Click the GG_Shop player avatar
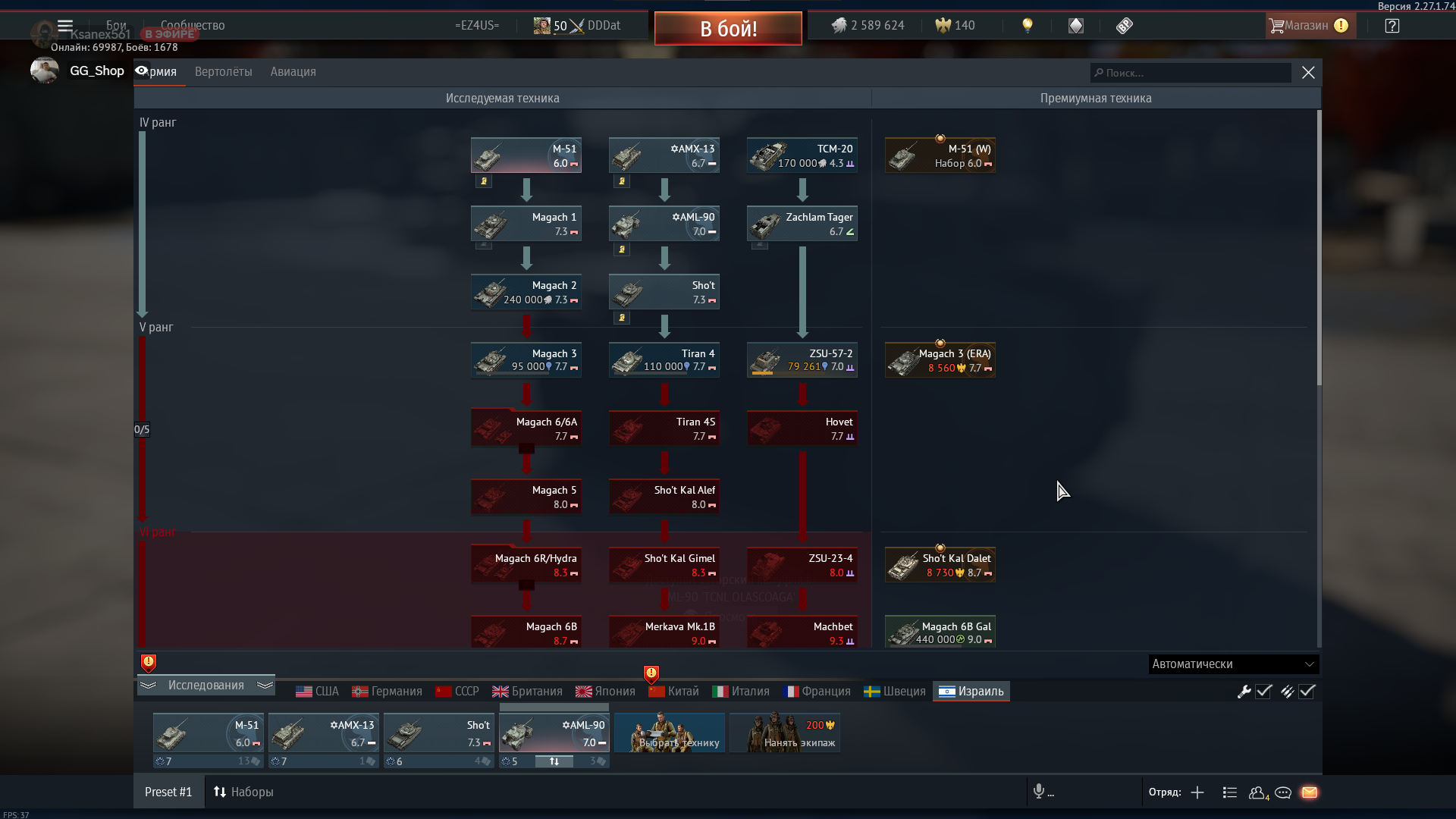 point(44,70)
